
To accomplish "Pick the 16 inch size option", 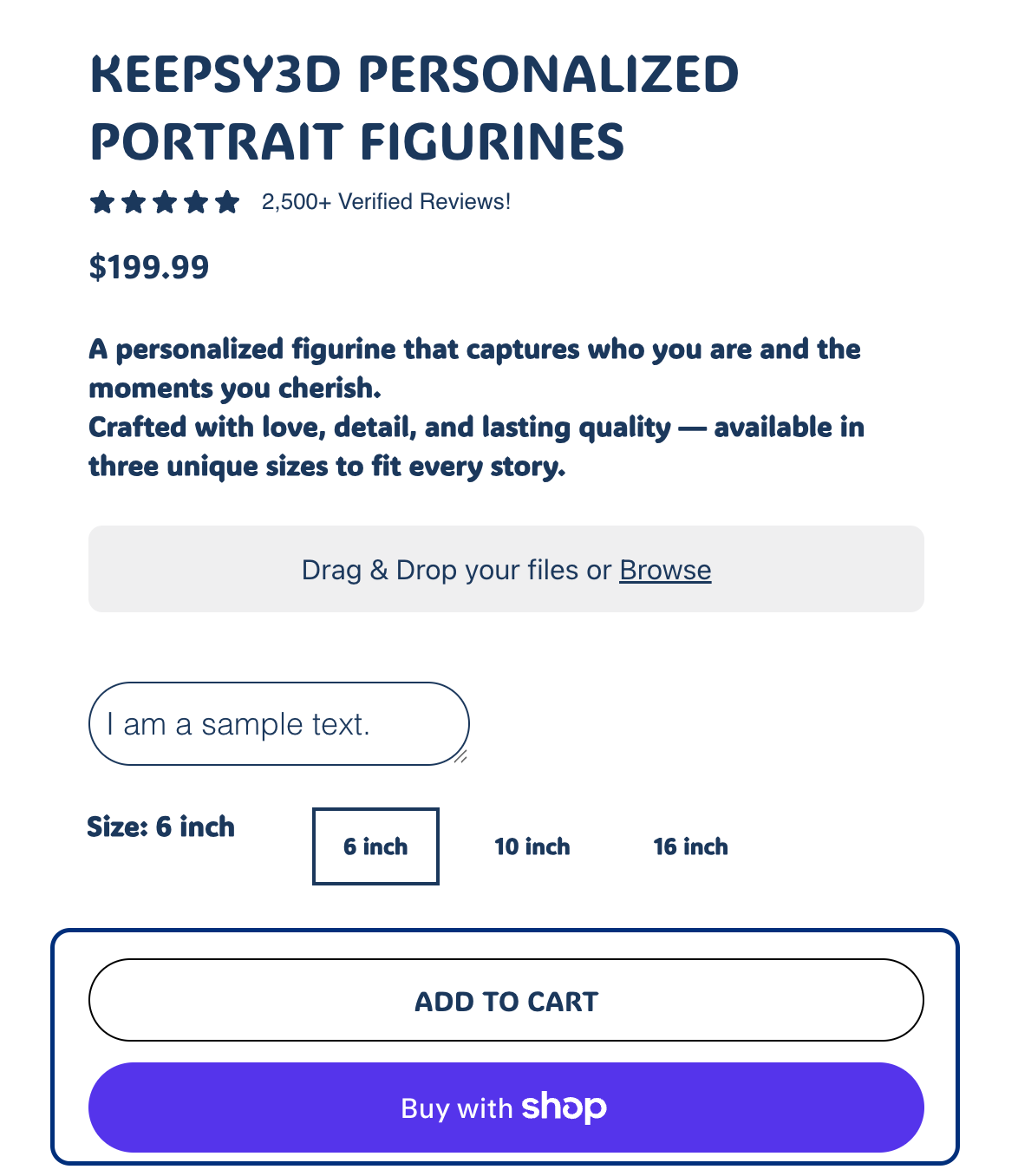I will point(690,846).
